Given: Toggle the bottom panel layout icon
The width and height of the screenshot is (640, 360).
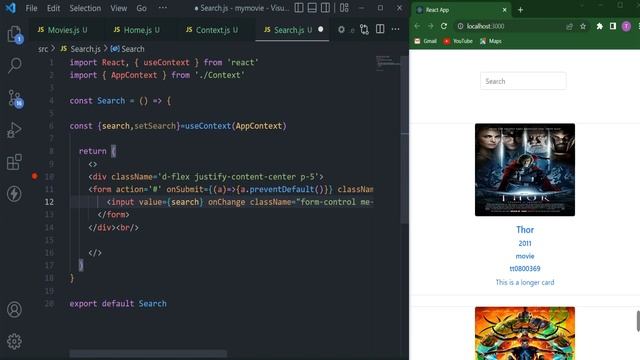Looking at the screenshot, I should 312,8.
